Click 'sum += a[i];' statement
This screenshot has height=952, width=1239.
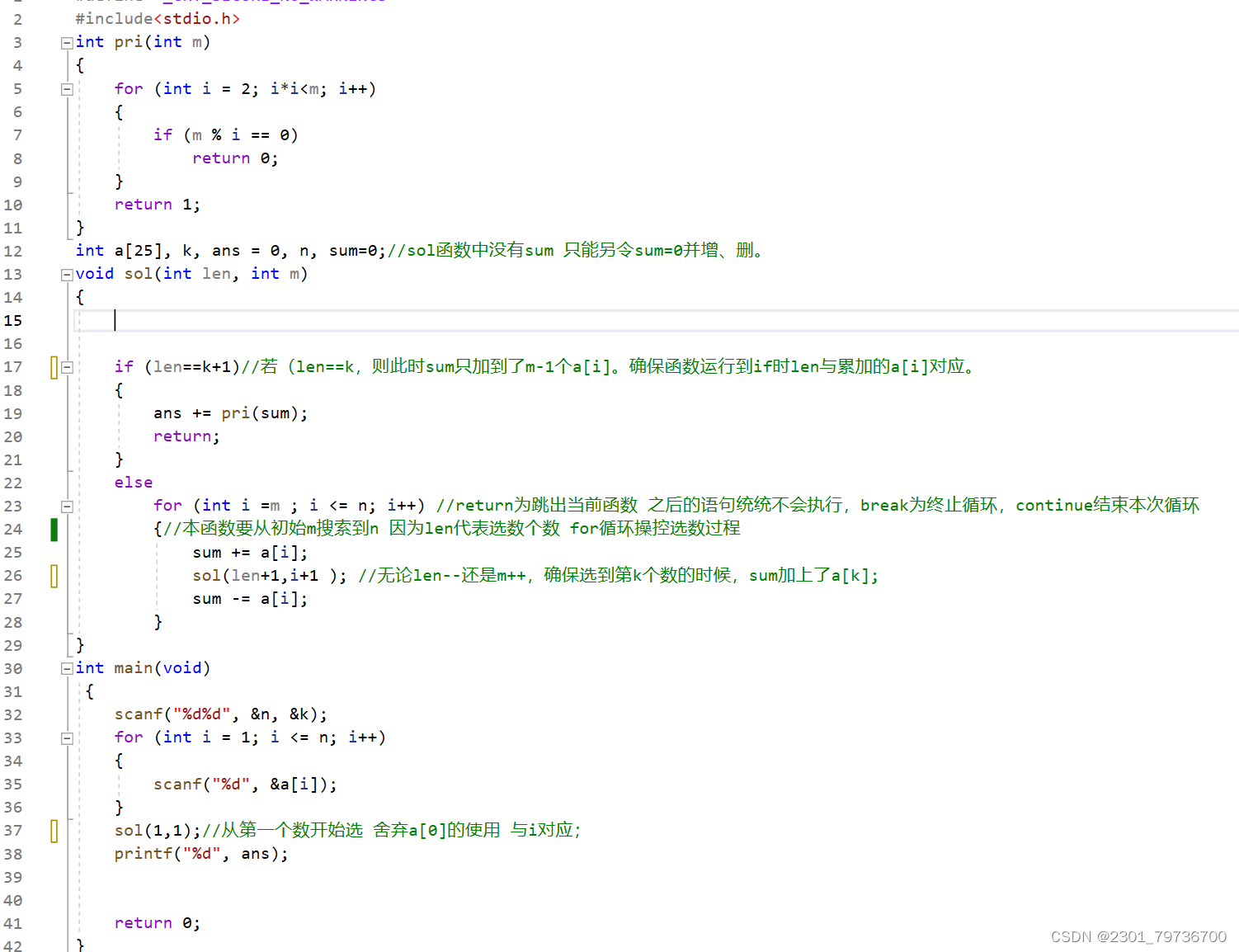[x=250, y=553]
